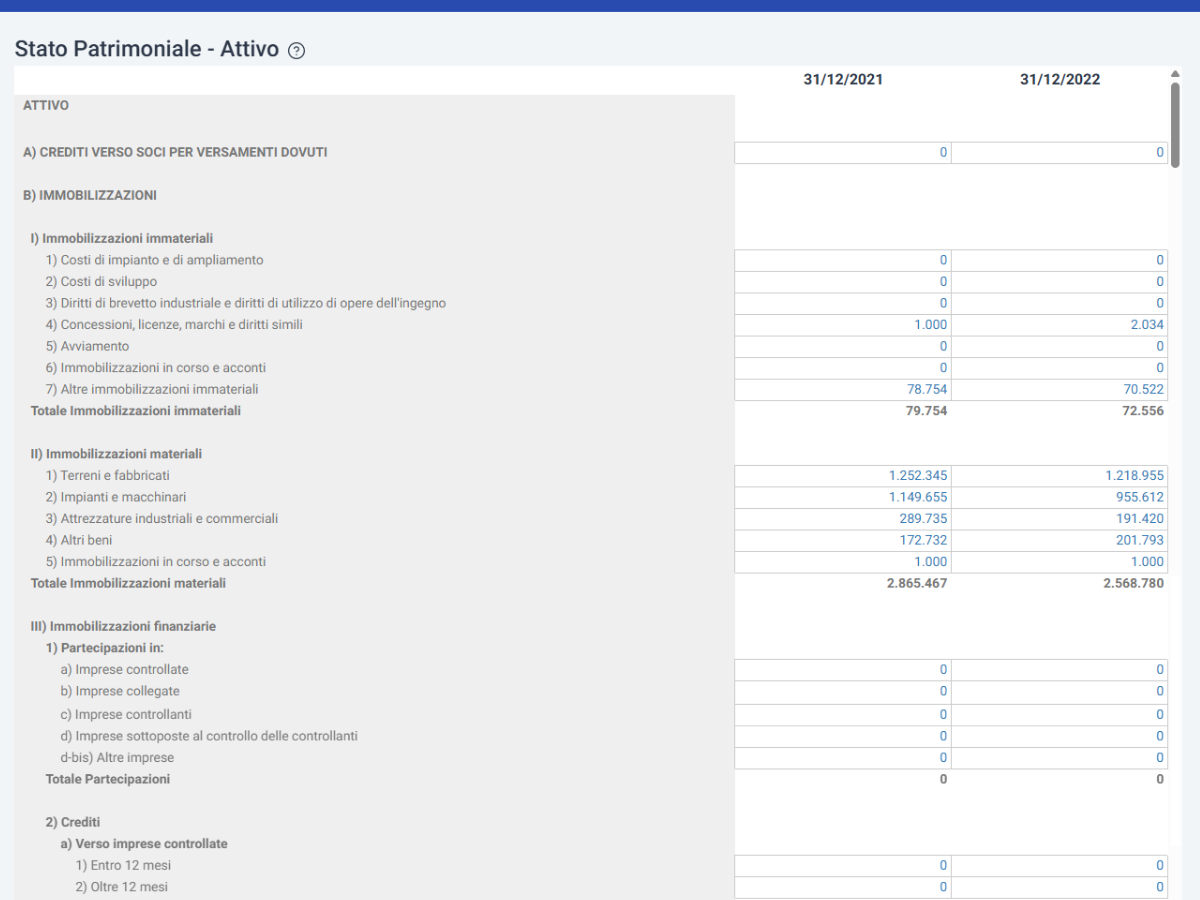Edit Costi di sviluppo 2022 field
Screen dimensions: 1200x900
(x=1059, y=282)
